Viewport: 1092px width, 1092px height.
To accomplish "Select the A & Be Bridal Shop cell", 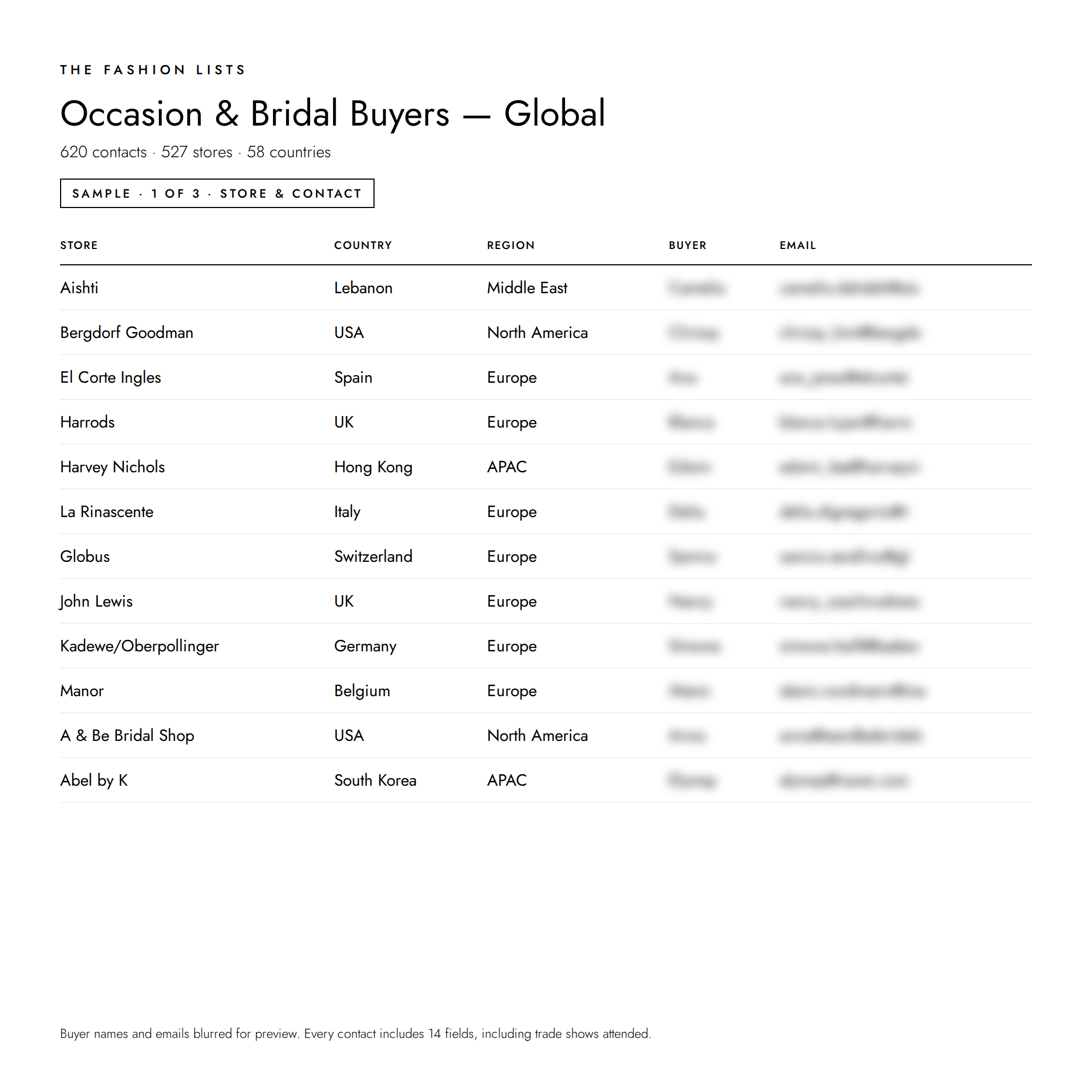I will coord(127,735).
